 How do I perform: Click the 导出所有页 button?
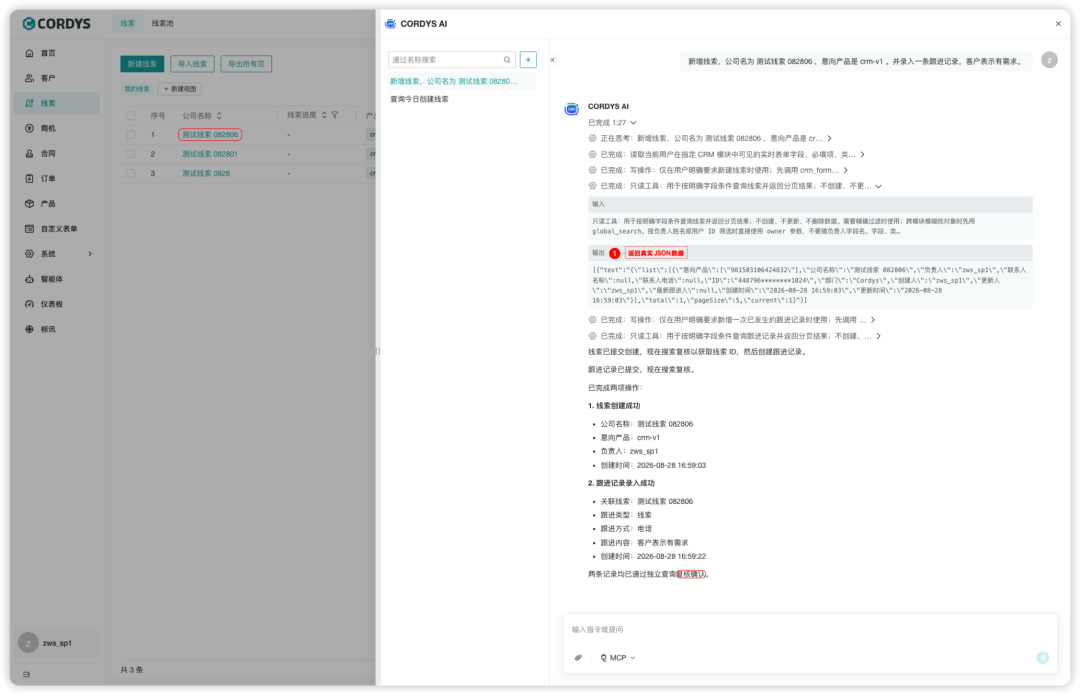[x=246, y=64]
